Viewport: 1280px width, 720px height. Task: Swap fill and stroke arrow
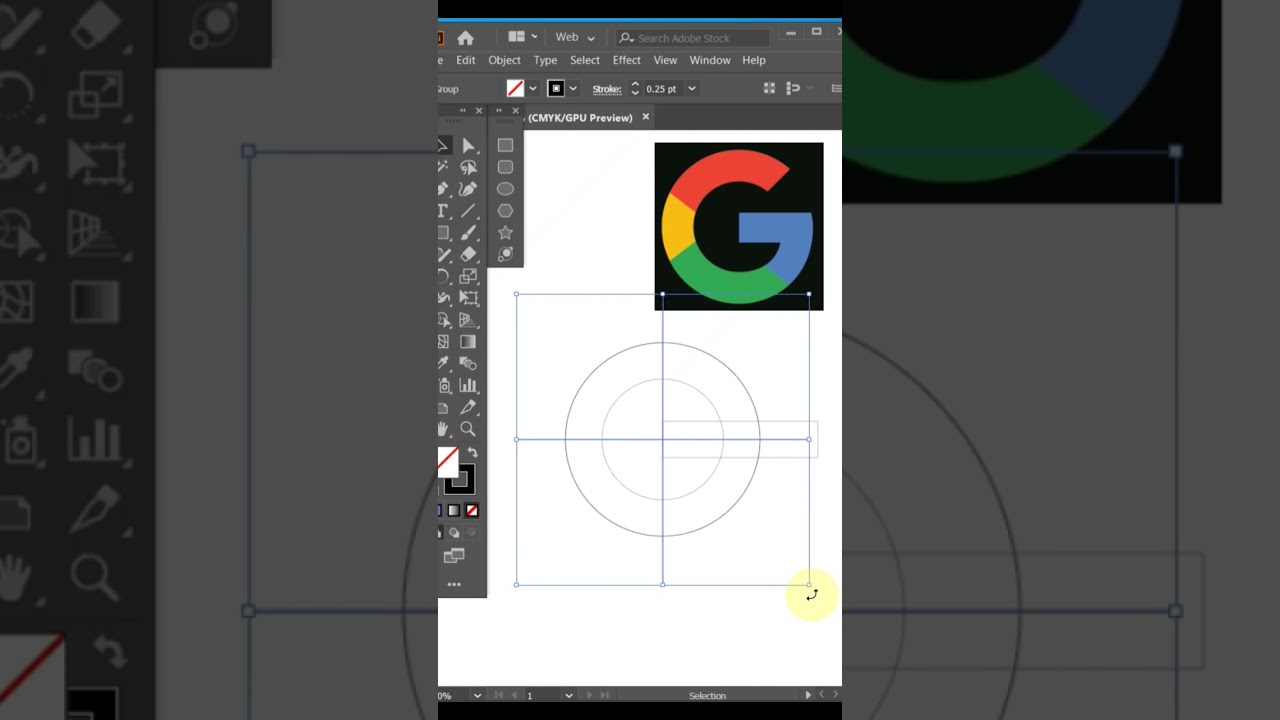coord(473,453)
